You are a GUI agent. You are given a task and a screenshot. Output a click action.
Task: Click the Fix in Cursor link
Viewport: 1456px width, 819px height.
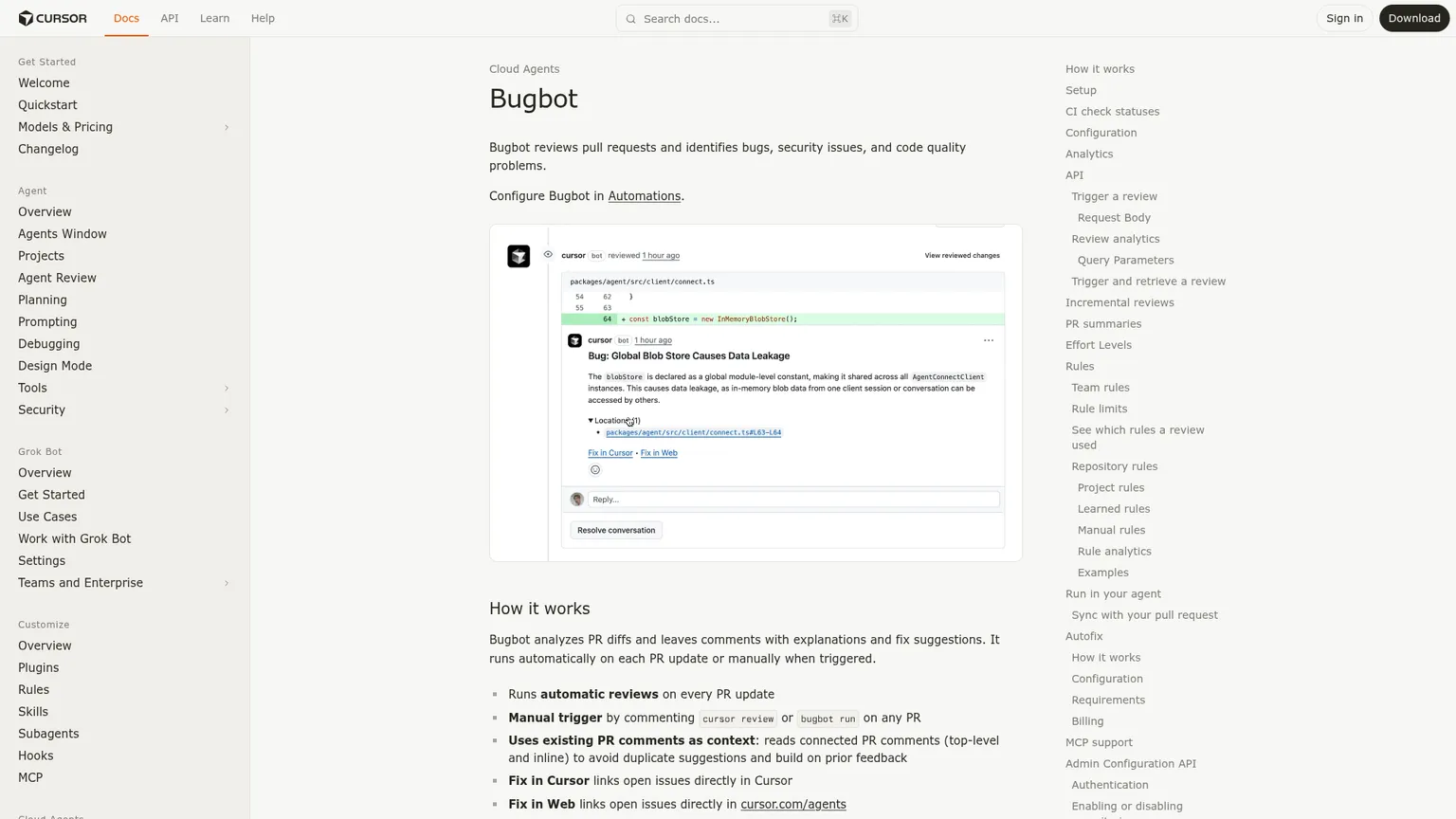click(x=610, y=453)
